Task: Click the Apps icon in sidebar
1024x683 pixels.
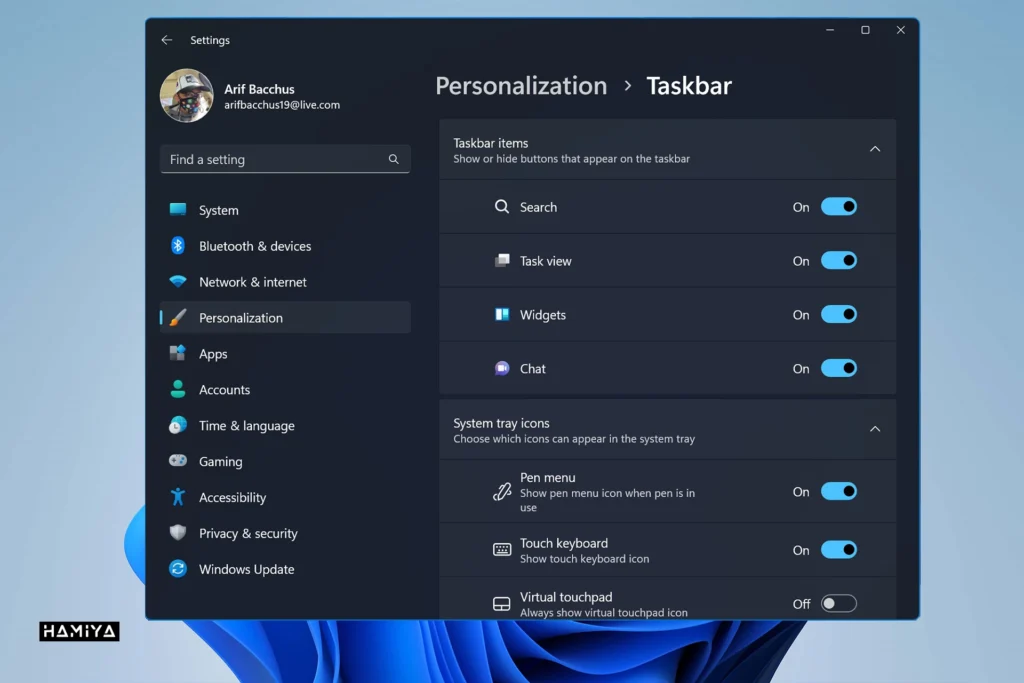Action: point(178,353)
